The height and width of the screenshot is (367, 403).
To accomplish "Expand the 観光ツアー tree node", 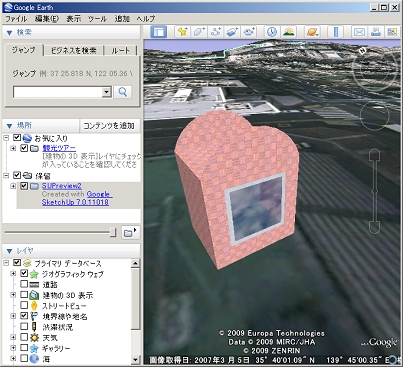I will [13, 148].
